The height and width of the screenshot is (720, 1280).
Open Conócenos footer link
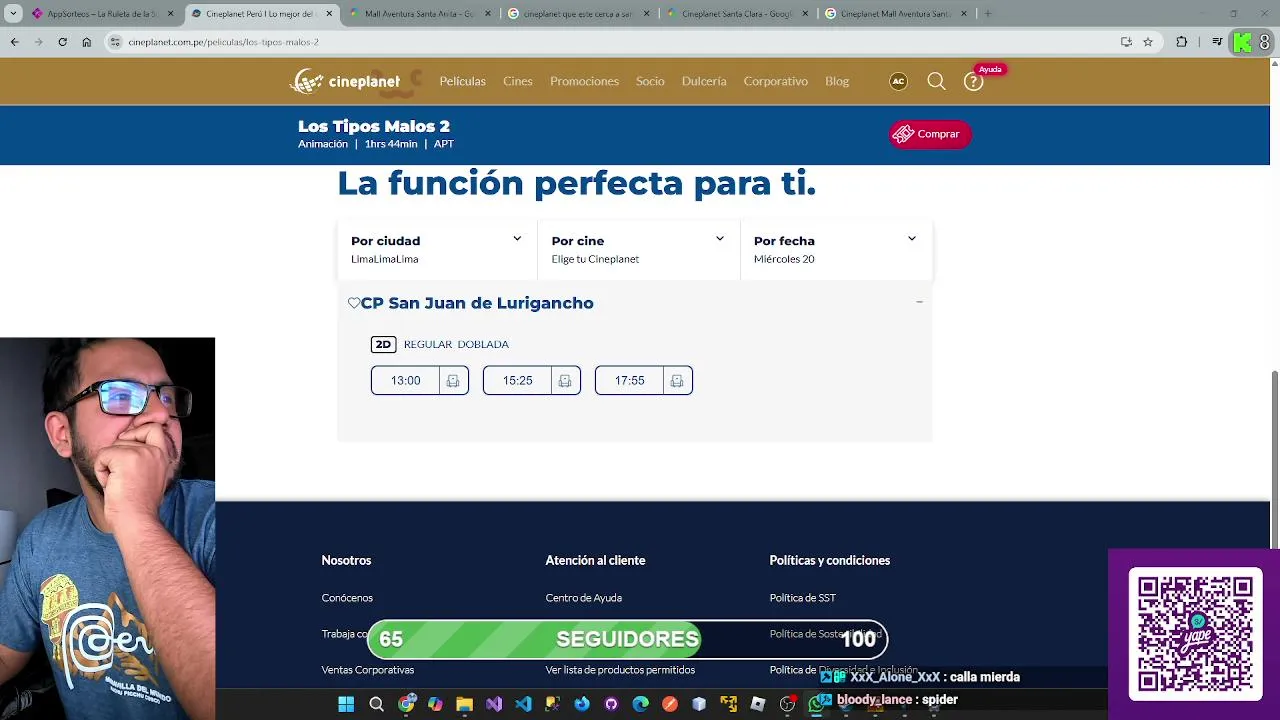(347, 598)
